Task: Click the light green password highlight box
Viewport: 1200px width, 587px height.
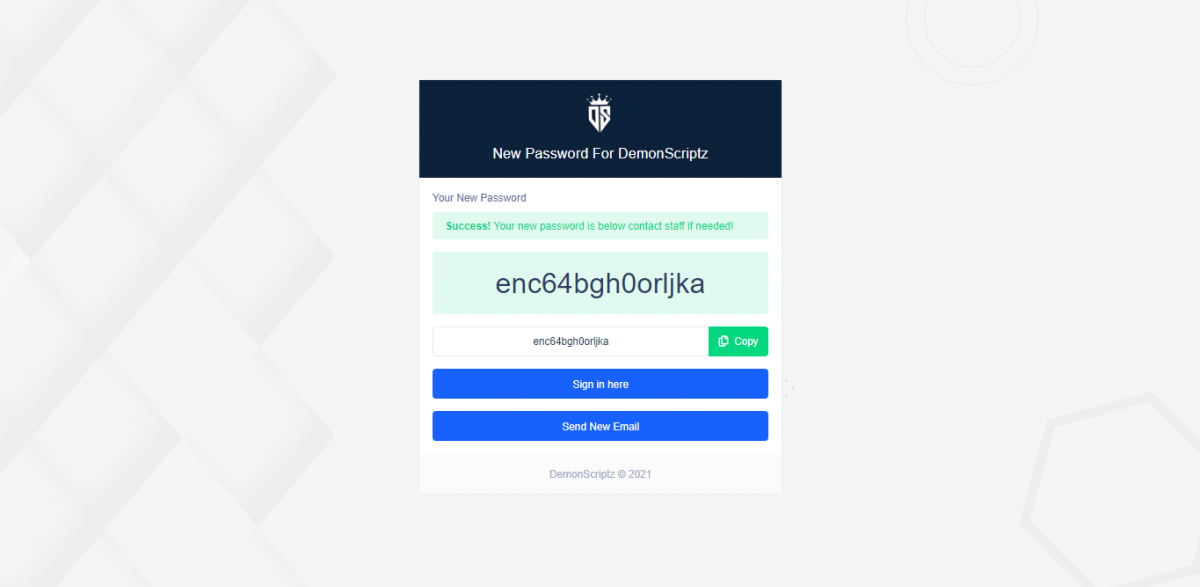Action: pos(600,283)
